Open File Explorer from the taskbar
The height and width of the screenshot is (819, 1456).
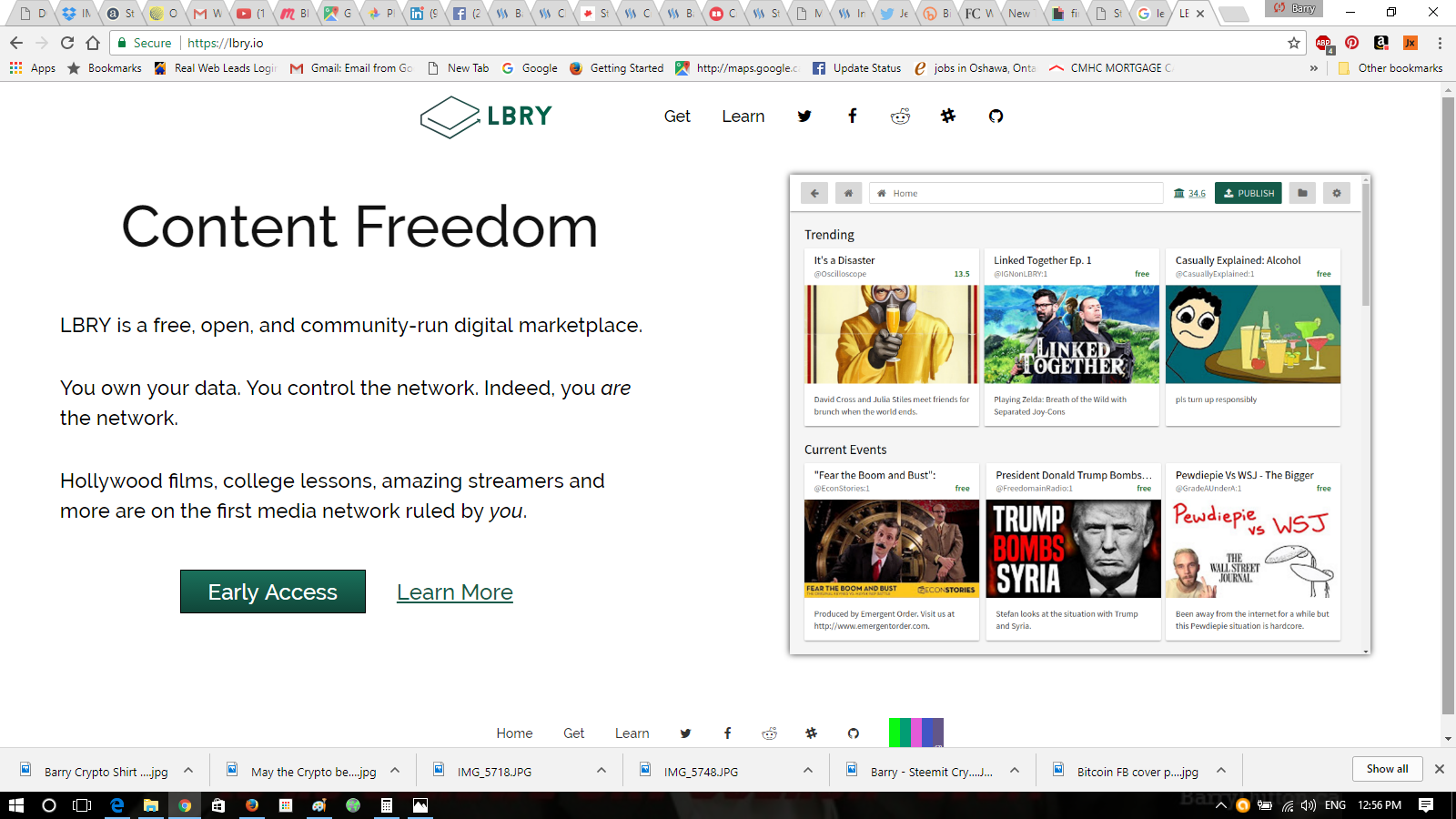point(151,805)
